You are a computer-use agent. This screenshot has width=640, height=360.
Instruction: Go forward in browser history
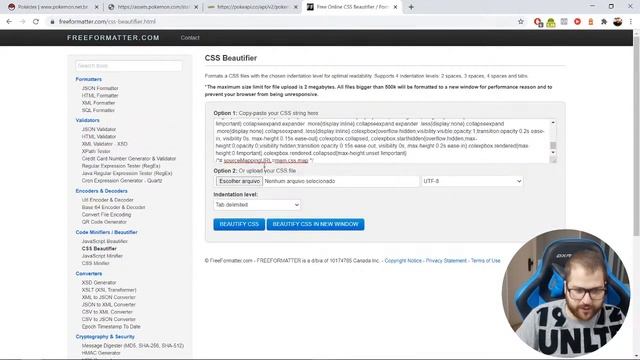pyautogui.click(x=22, y=22)
